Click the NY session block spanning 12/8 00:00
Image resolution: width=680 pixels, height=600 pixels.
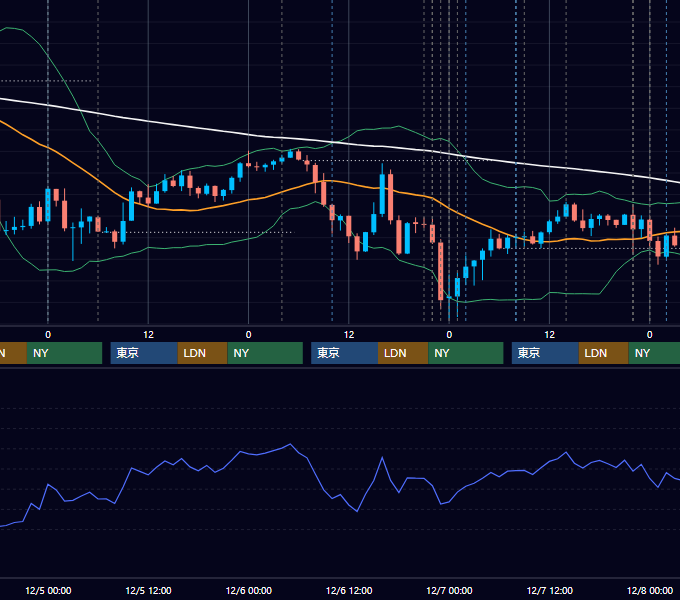pos(654,353)
